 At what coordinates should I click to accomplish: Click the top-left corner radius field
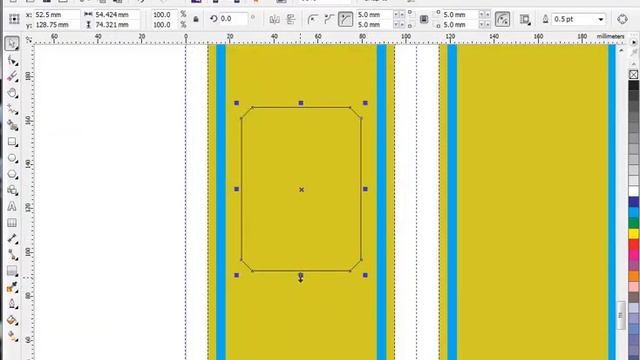tap(374, 15)
